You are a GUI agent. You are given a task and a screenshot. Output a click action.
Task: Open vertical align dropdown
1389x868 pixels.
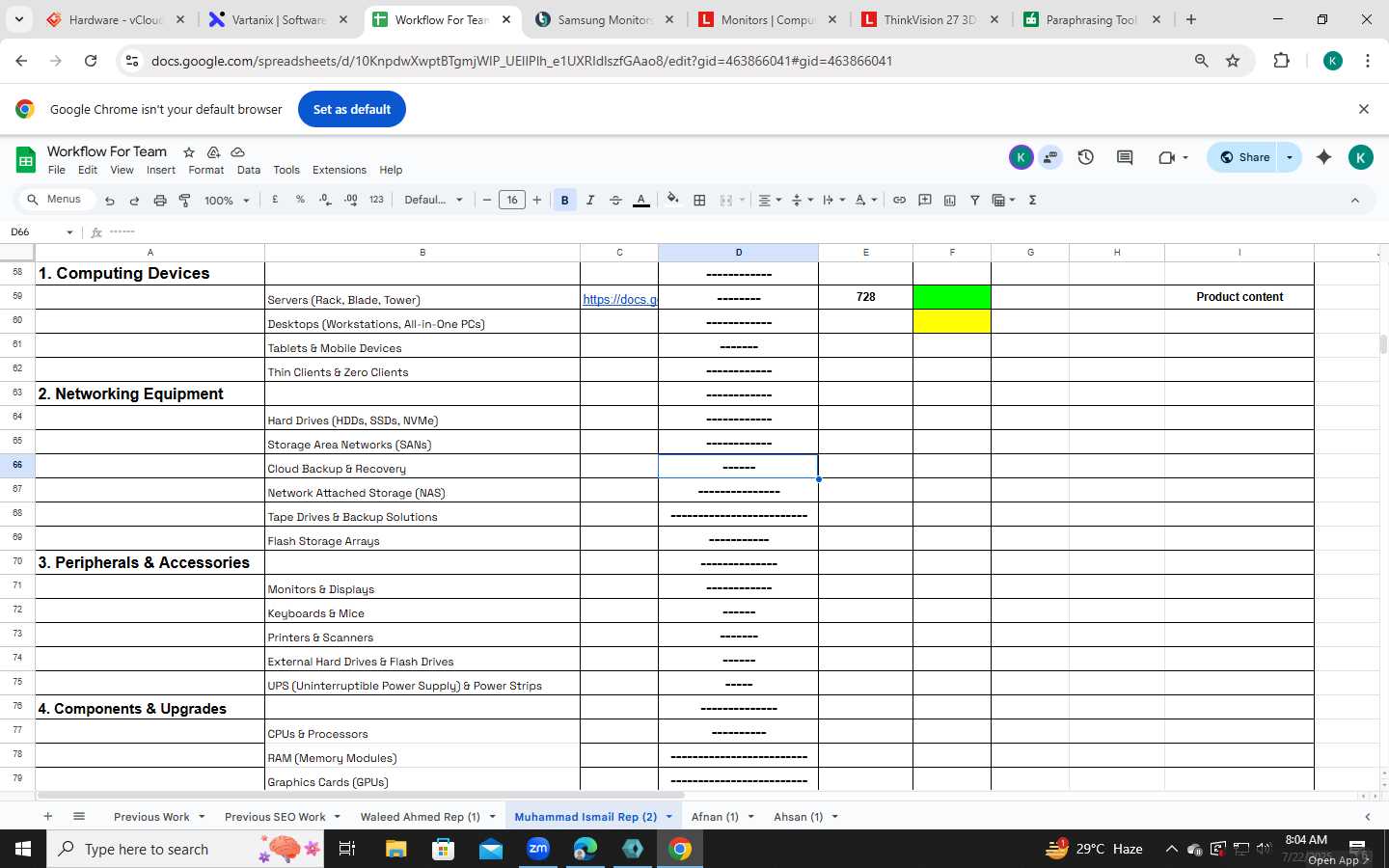[x=803, y=200]
